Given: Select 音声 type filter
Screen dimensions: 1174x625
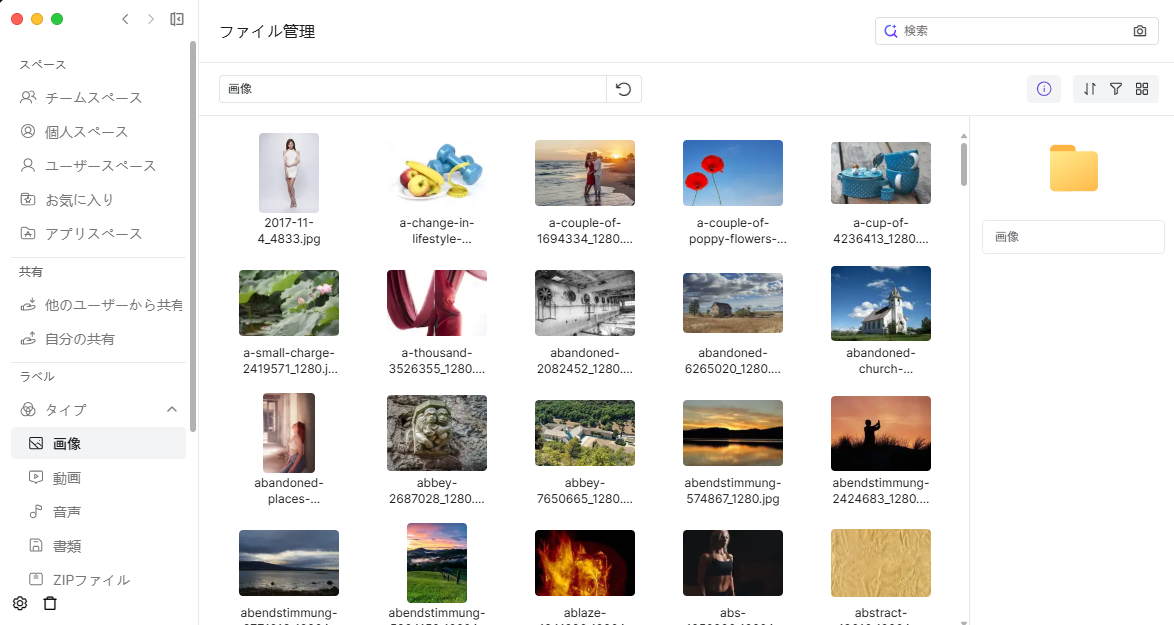Looking at the screenshot, I should [x=66, y=512].
